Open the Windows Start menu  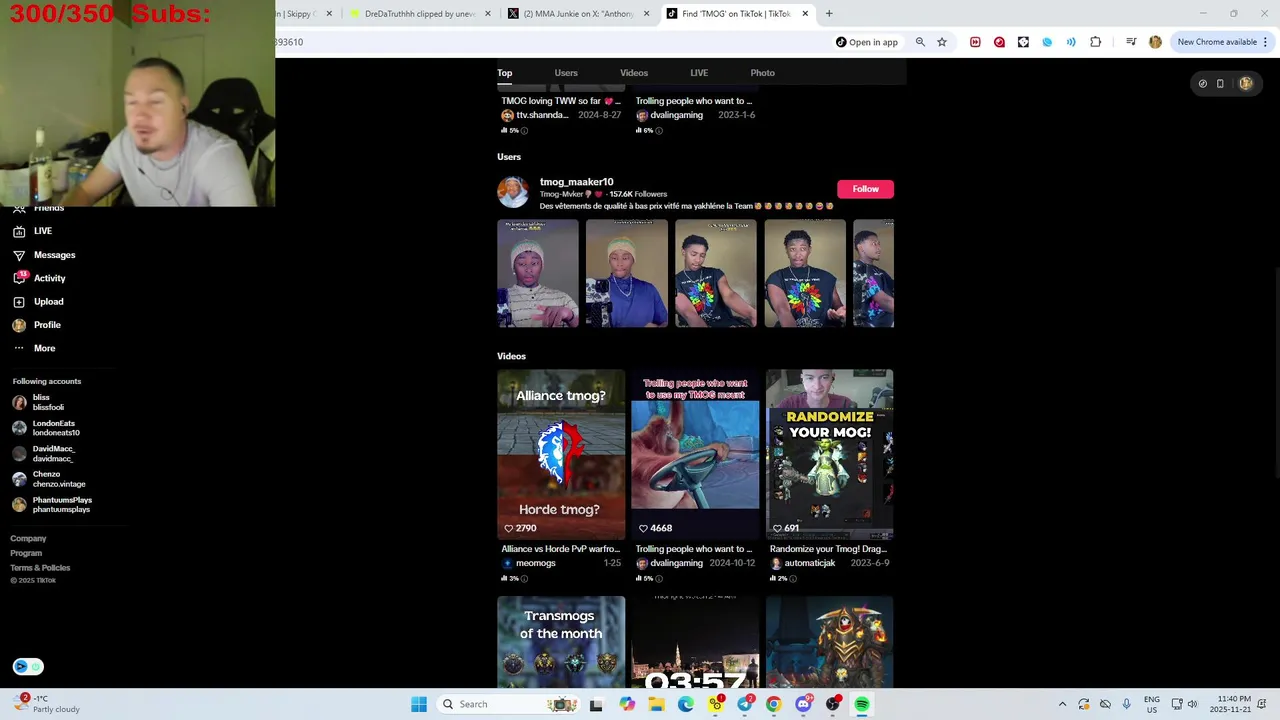(419, 704)
